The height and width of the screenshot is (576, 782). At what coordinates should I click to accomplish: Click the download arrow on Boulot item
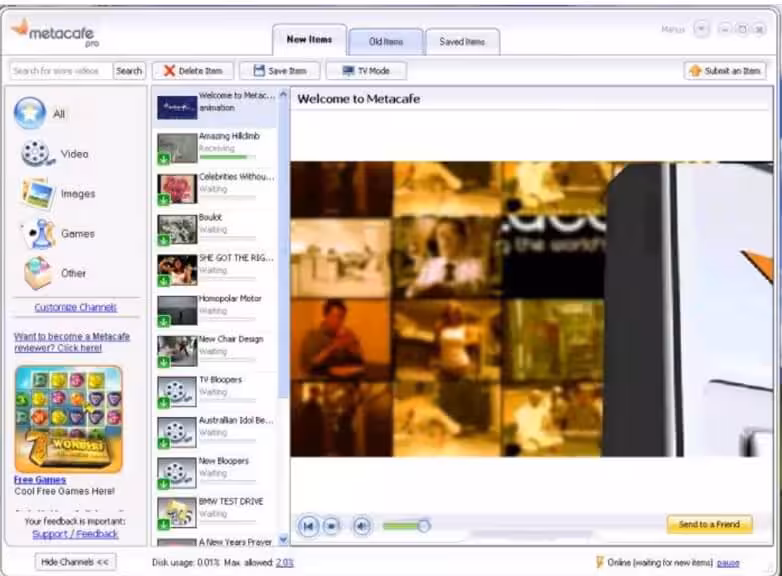pos(163,240)
